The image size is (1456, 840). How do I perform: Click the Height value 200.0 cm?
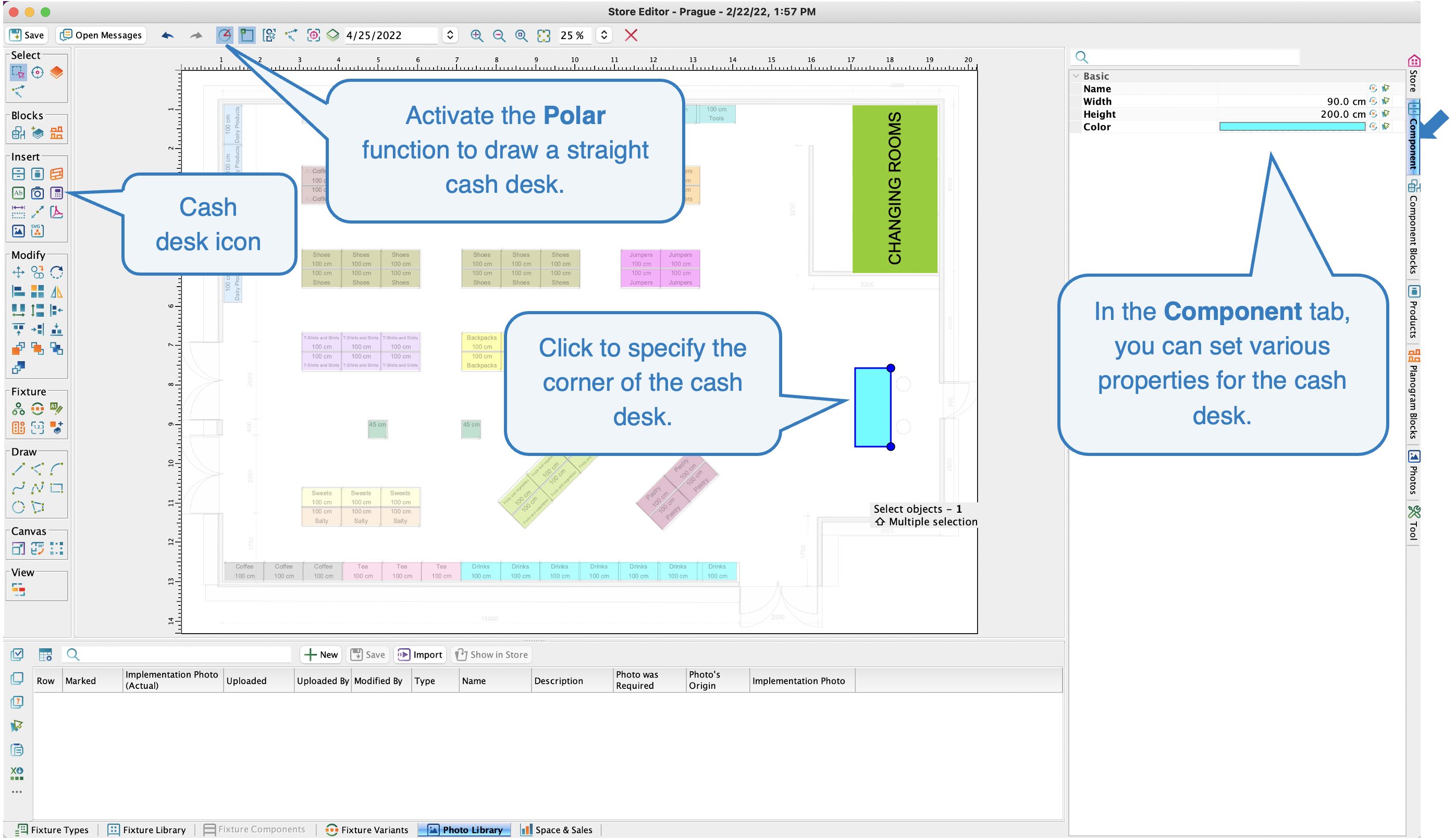tap(1343, 114)
